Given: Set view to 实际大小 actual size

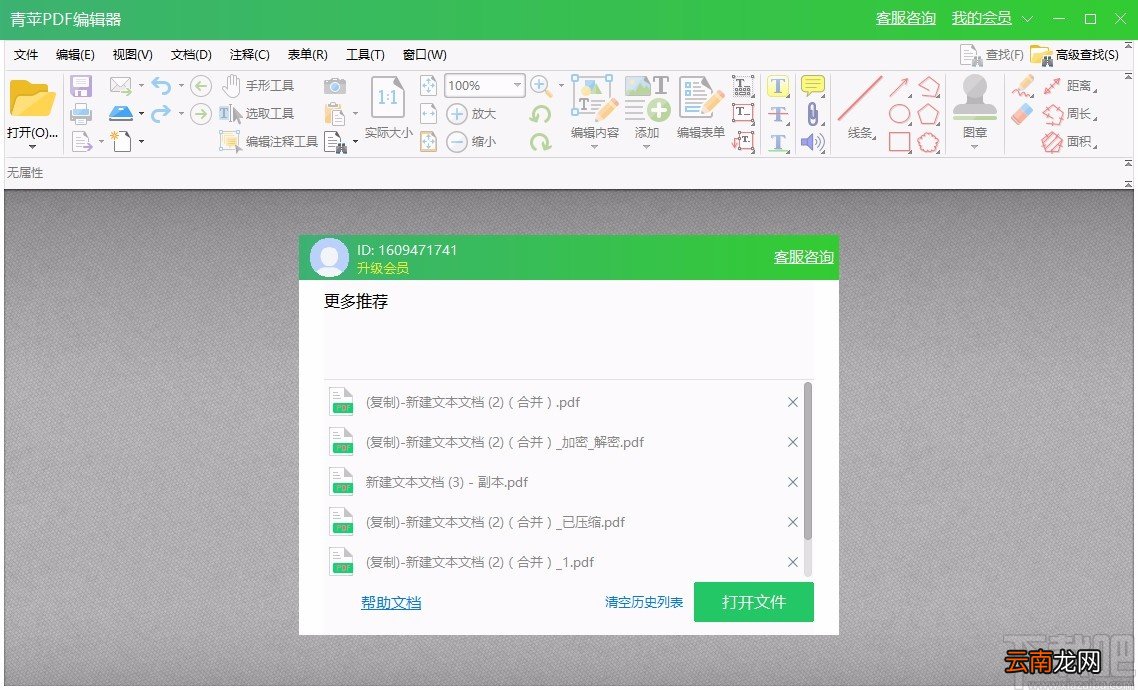Looking at the screenshot, I should 388,107.
